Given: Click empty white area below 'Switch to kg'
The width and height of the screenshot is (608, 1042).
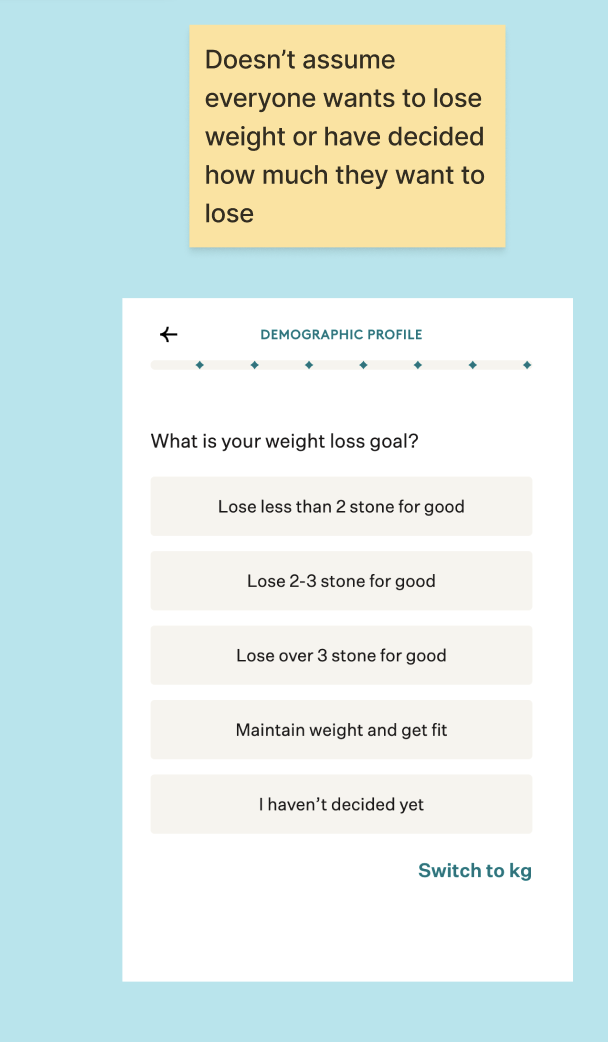Looking at the screenshot, I should point(348,930).
